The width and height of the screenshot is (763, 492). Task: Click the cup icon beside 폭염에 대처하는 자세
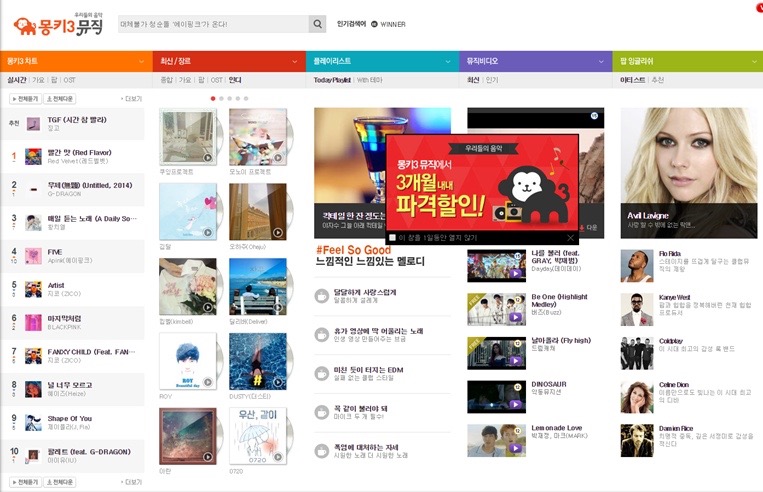[x=322, y=451]
